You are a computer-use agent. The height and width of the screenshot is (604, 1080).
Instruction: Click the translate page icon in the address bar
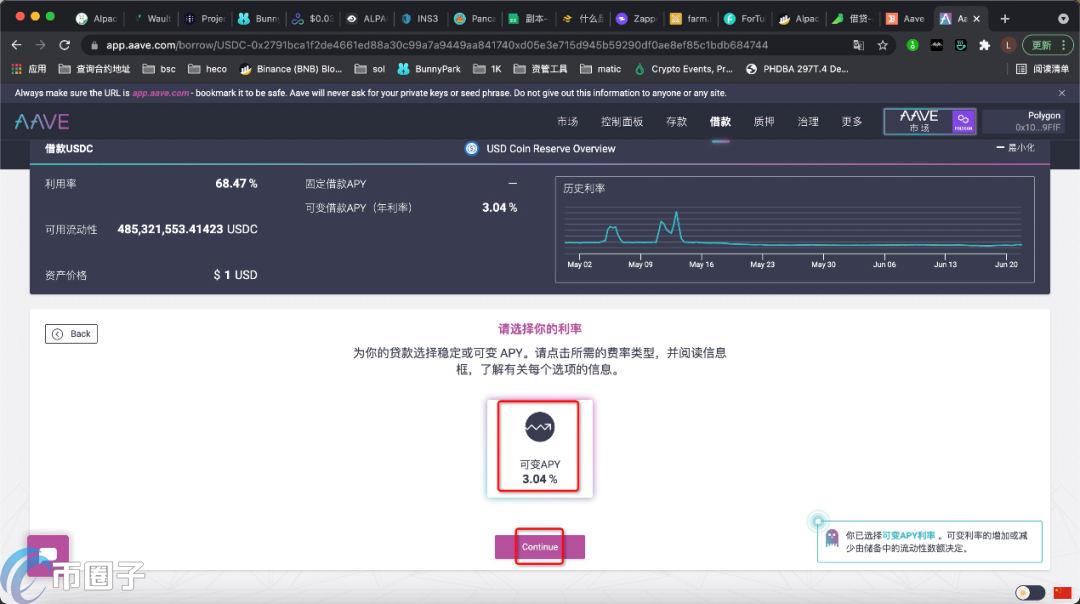pyautogui.click(x=858, y=45)
